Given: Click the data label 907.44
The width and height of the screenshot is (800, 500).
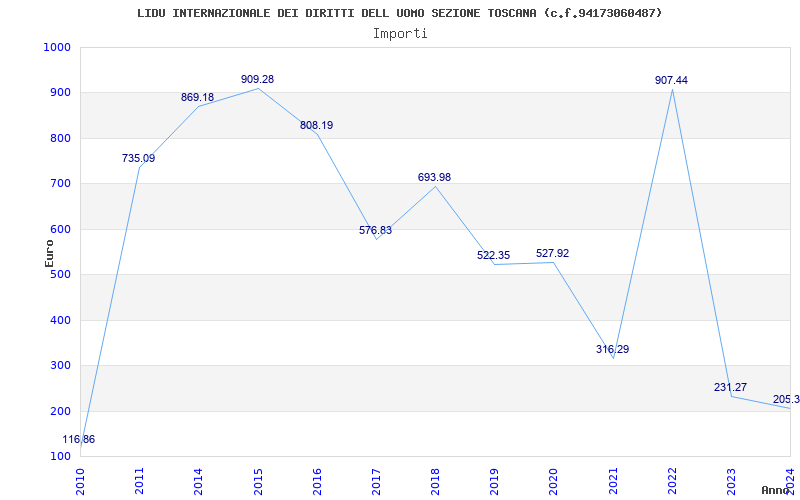Looking at the screenshot, I should pyautogui.click(x=671, y=80).
